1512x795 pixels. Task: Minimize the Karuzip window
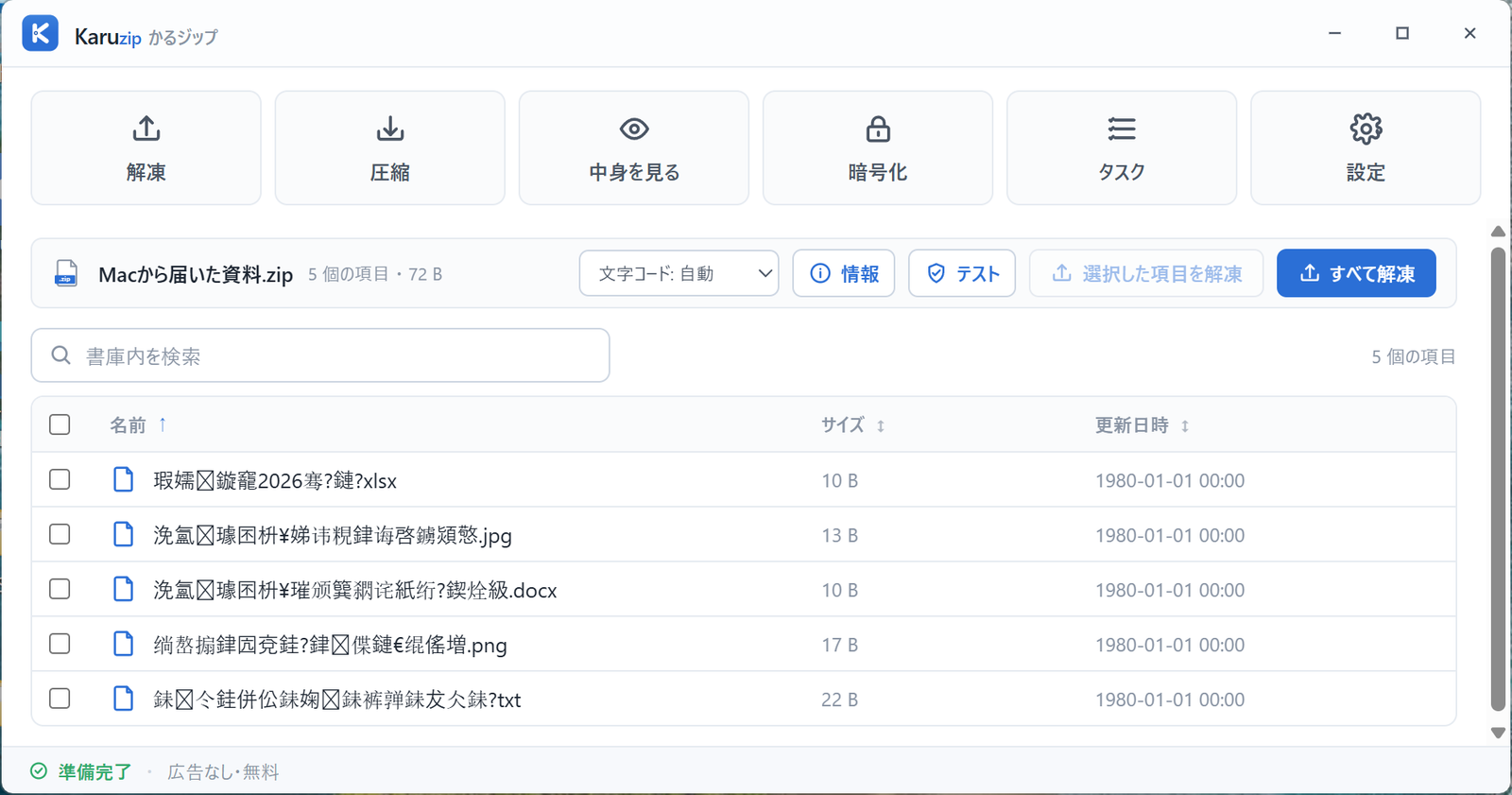[1334, 33]
